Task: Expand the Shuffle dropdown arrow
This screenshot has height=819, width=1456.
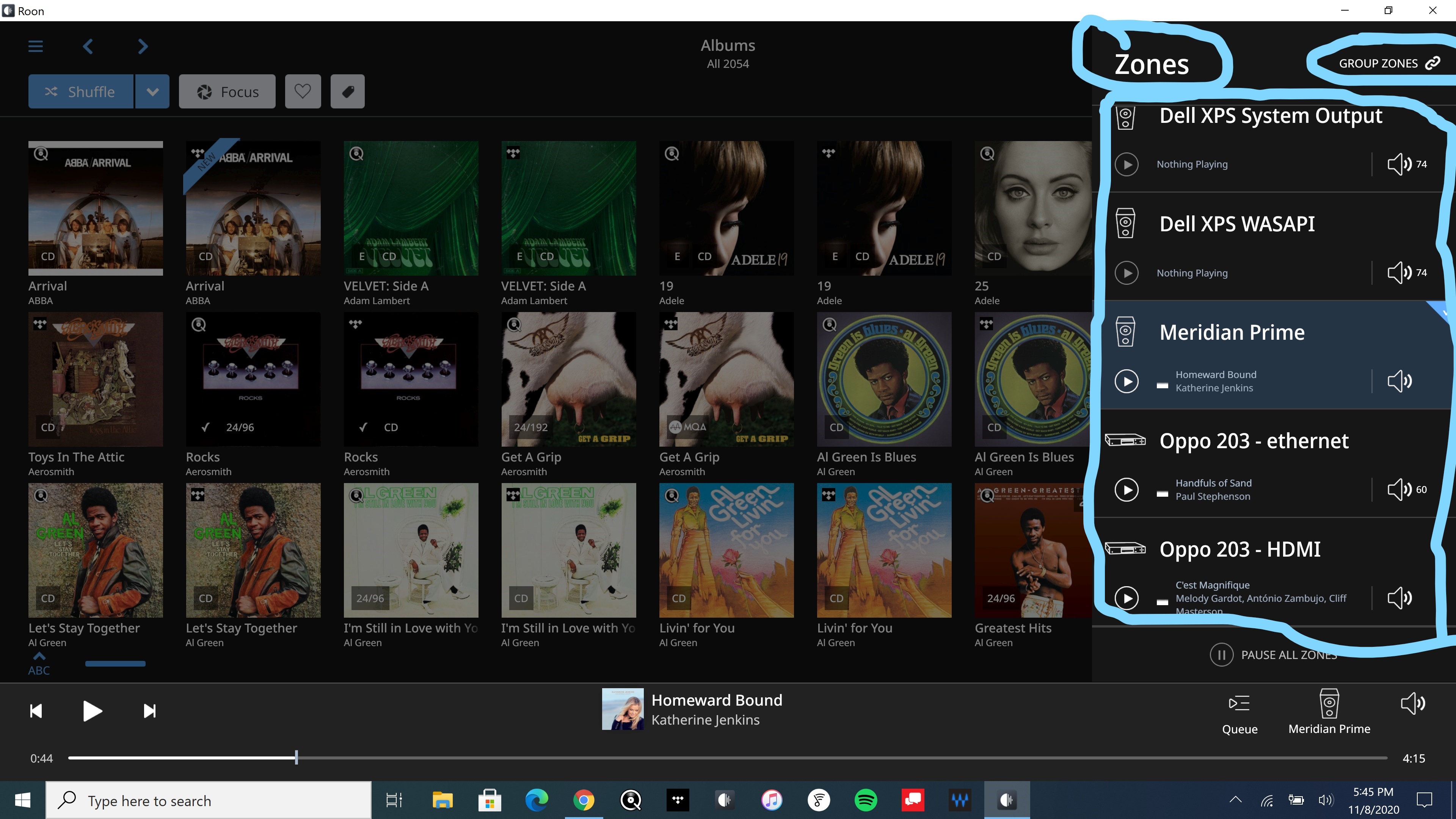Action: point(152,91)
